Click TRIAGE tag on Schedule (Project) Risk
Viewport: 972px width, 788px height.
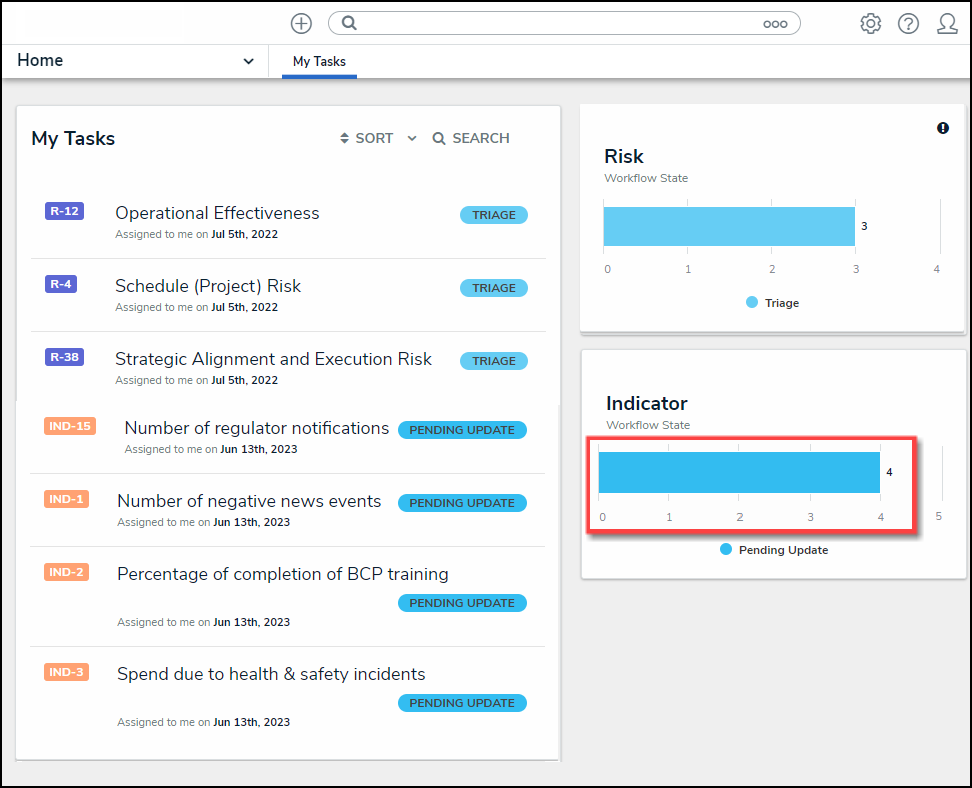(493, 288)
